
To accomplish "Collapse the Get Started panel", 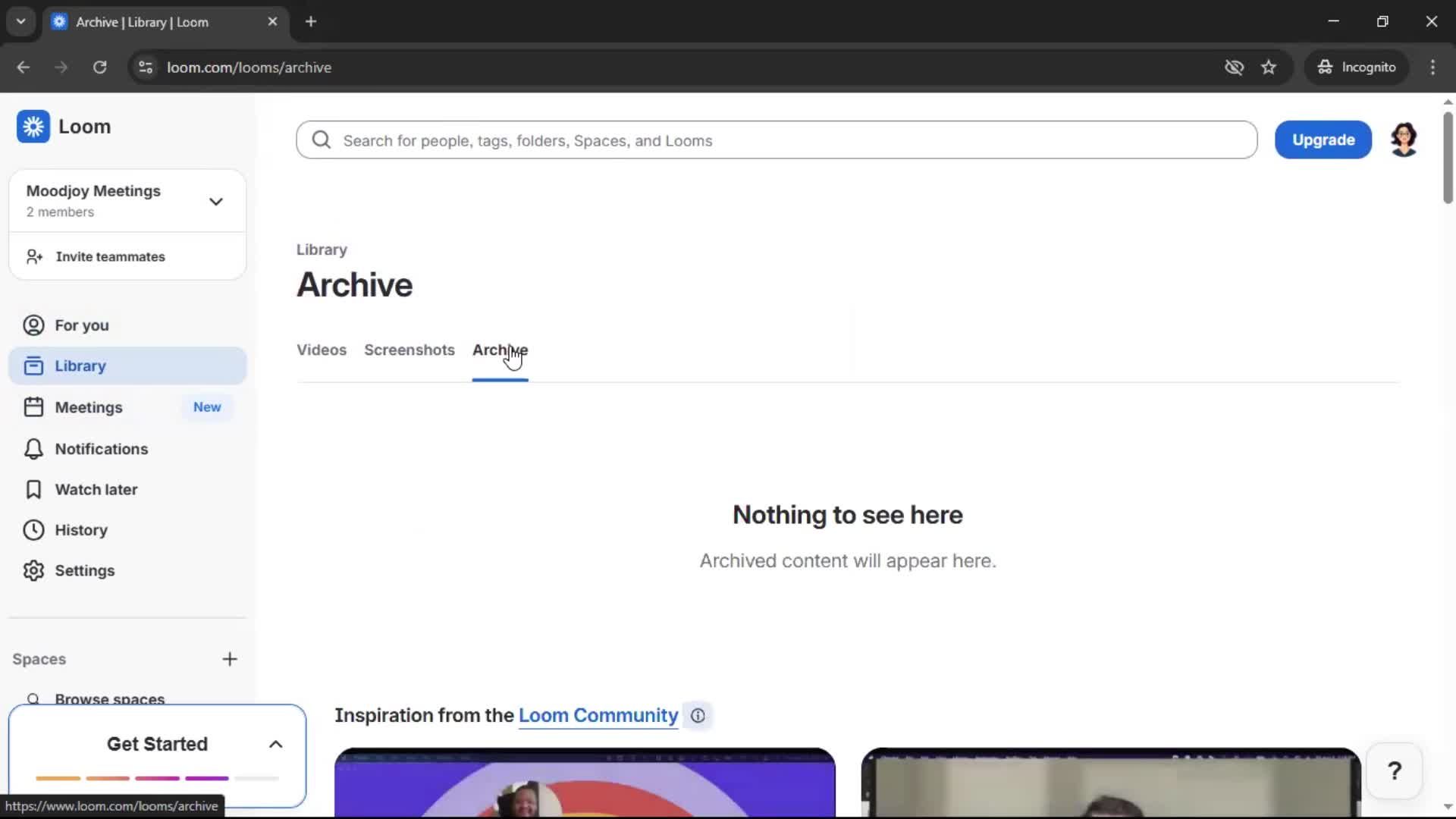I will point(275,744).
